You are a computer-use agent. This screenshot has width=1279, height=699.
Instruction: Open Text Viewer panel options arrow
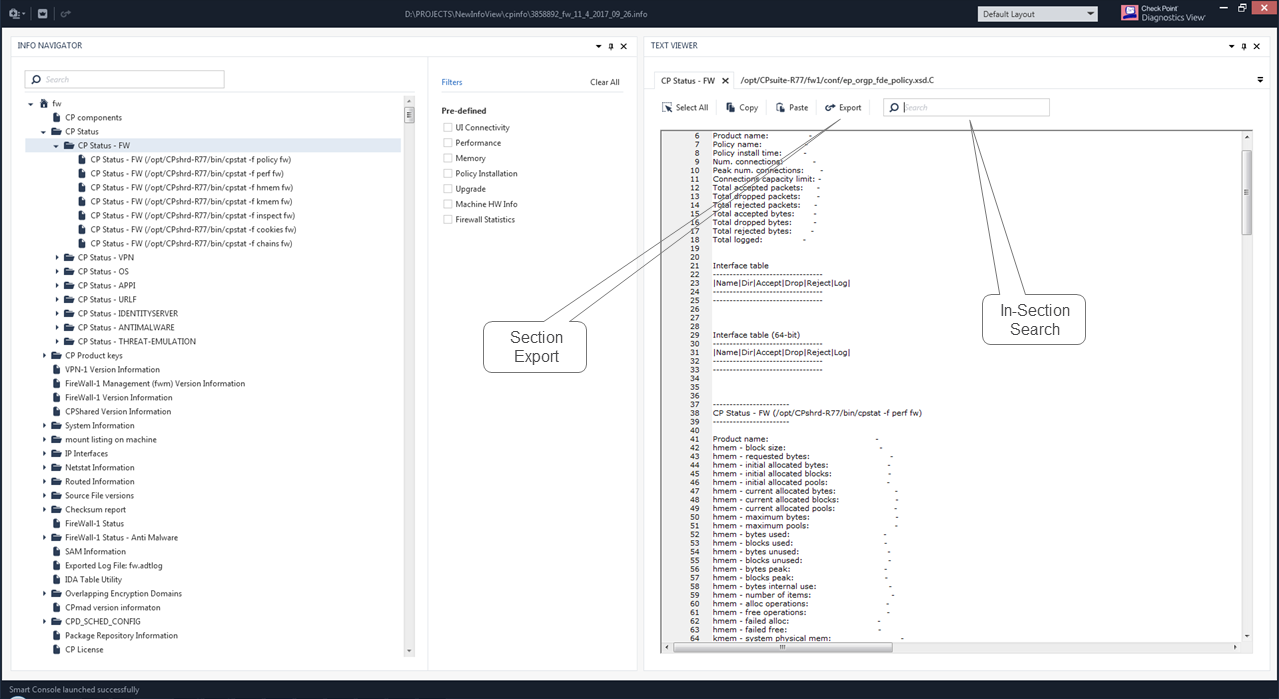pos(1232,46)
